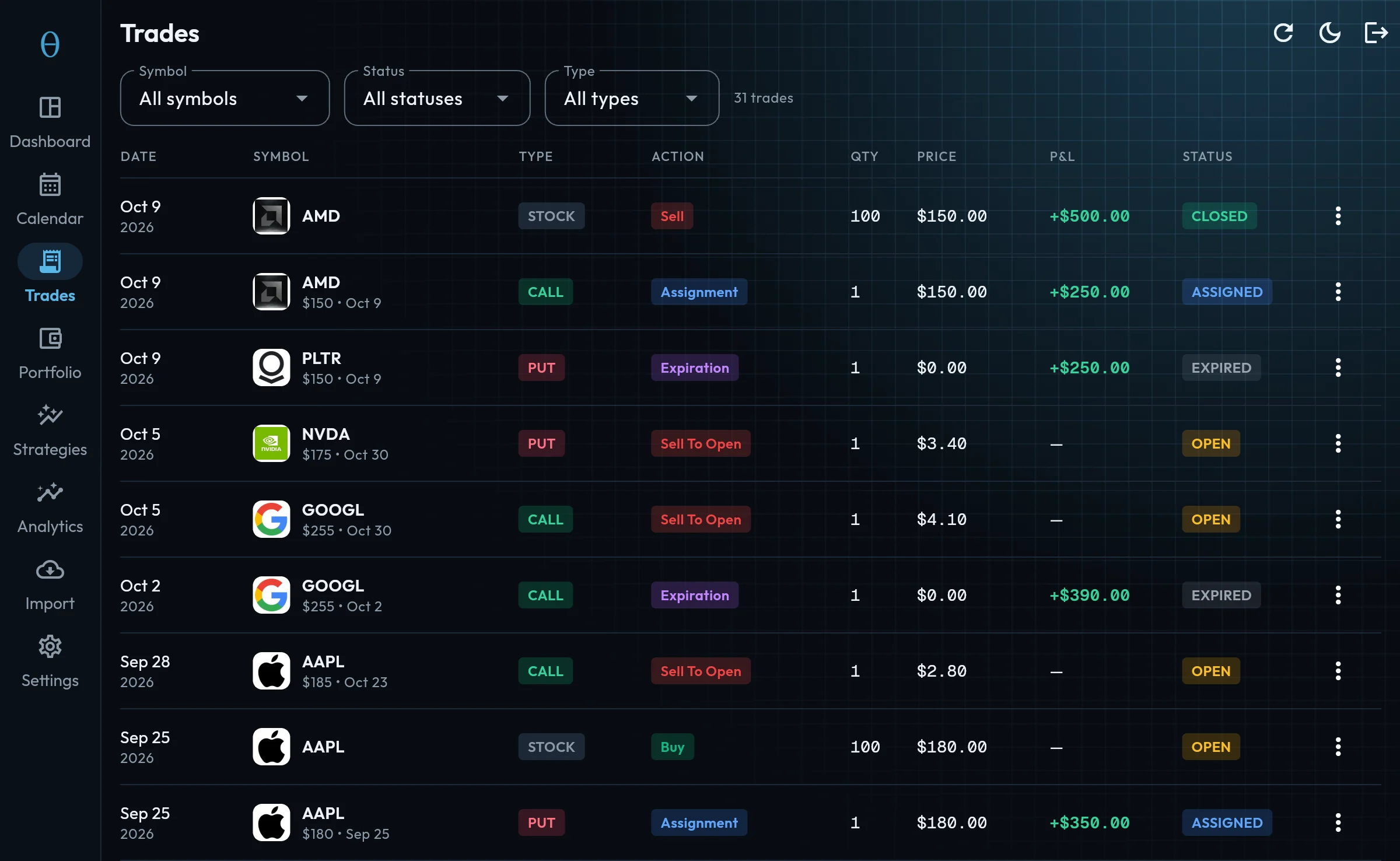Click the PLTR logo icon
Viewport: 1400px width, 861px height.
pyautogui.click(x=271, y=367)
